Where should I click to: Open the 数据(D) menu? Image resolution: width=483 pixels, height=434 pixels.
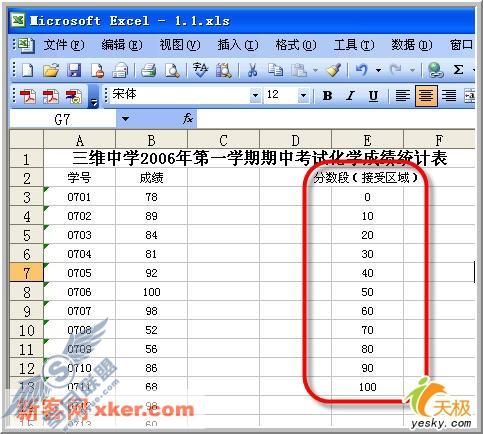(412, 45)
